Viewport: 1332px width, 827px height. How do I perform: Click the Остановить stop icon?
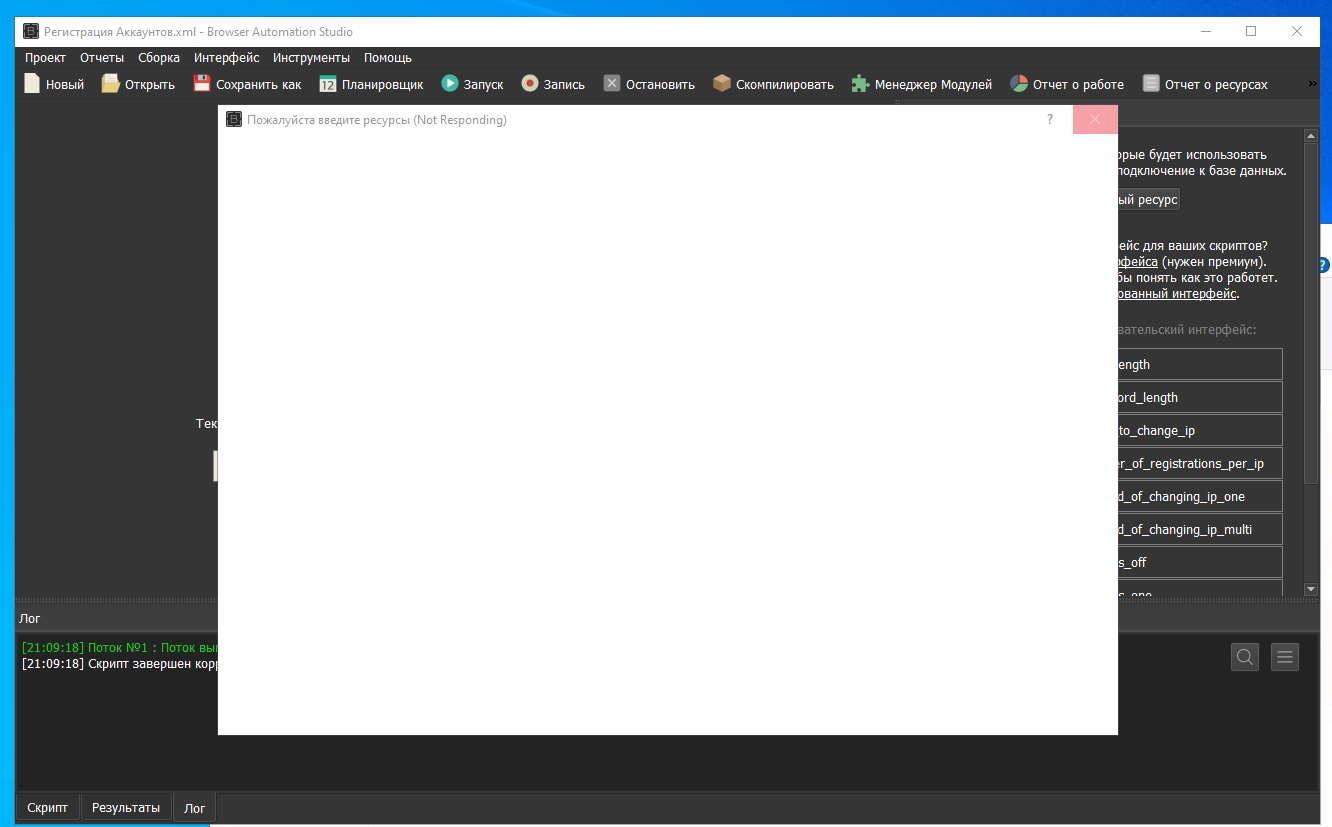click(612, 84)
